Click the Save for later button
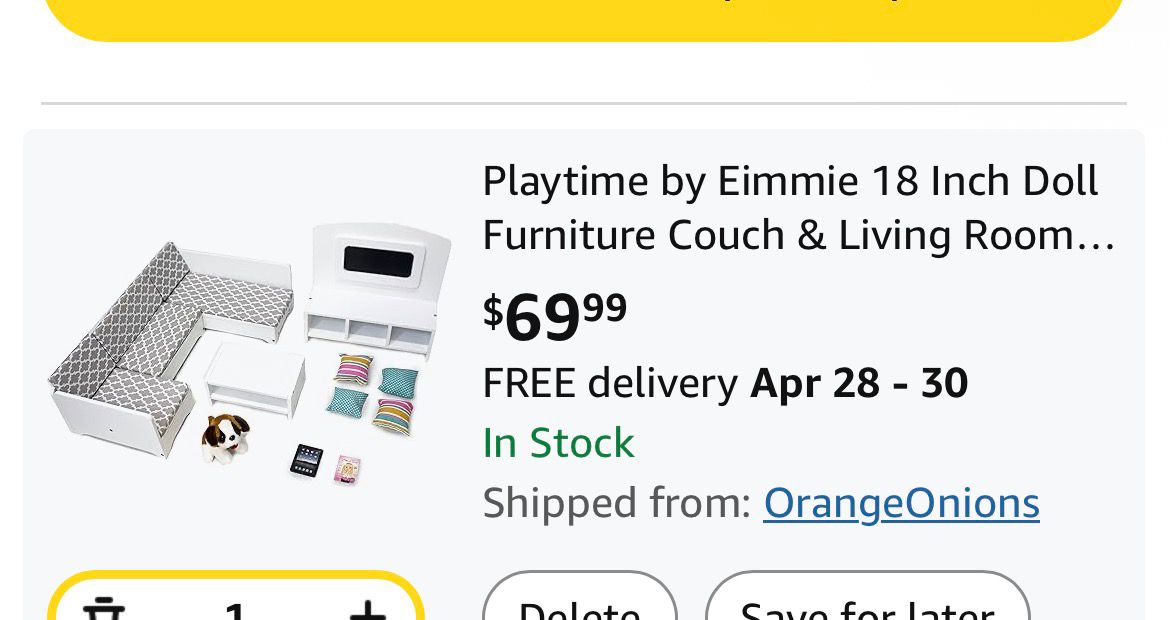The image size is (1170, 620). pyautogui.click(x=867, y=603)
